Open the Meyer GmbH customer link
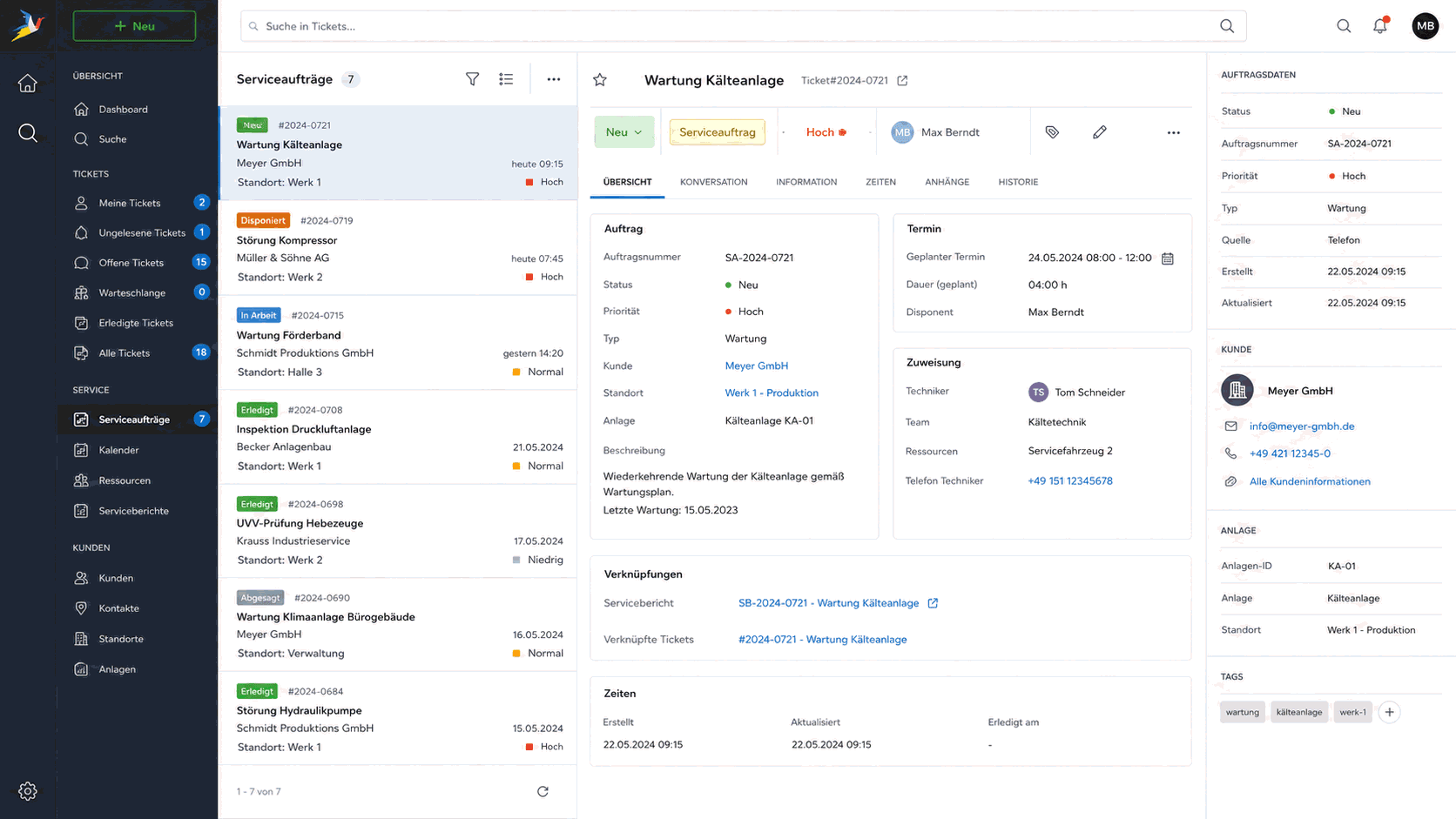Screen dimensions: 1456x819 pyautogui.click(x=756, y=366)
